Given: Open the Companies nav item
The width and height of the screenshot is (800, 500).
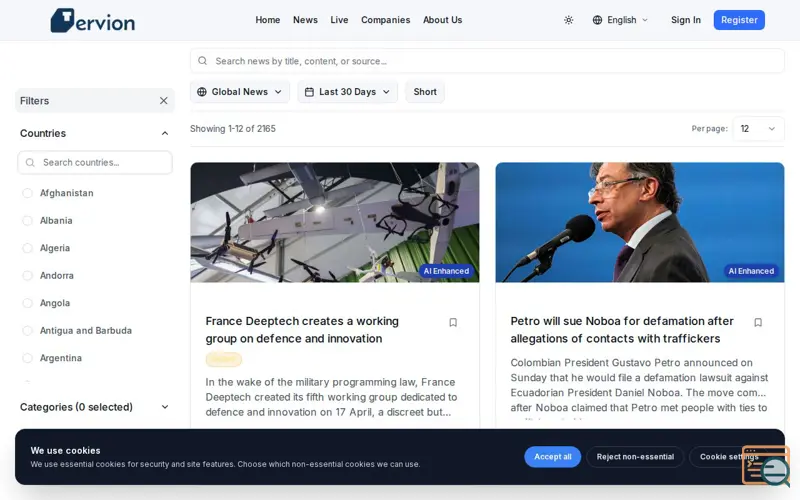Looking at the screenshot, I should click(386, 20).
